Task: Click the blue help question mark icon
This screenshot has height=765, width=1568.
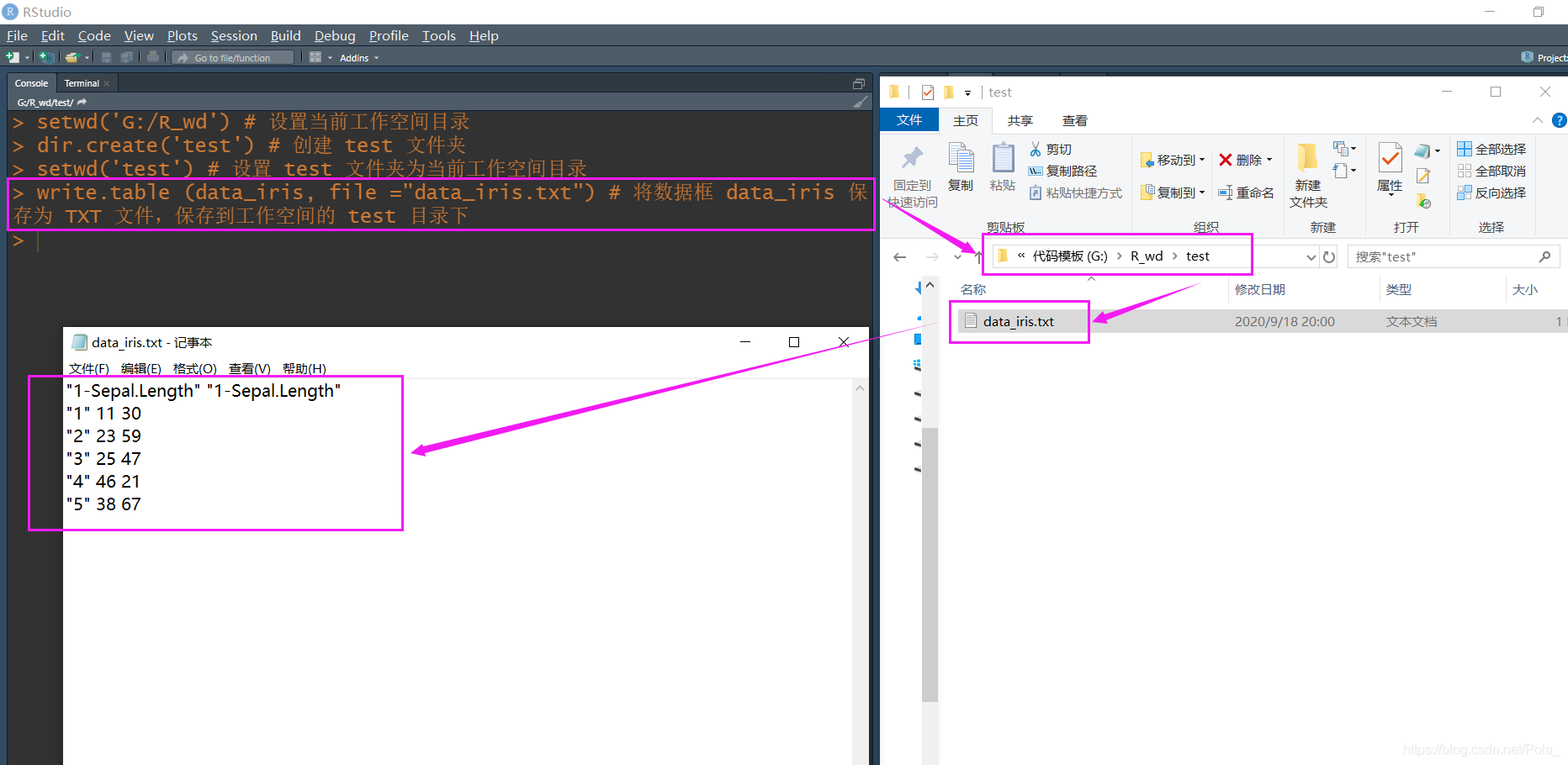Action: point(1559,120)
